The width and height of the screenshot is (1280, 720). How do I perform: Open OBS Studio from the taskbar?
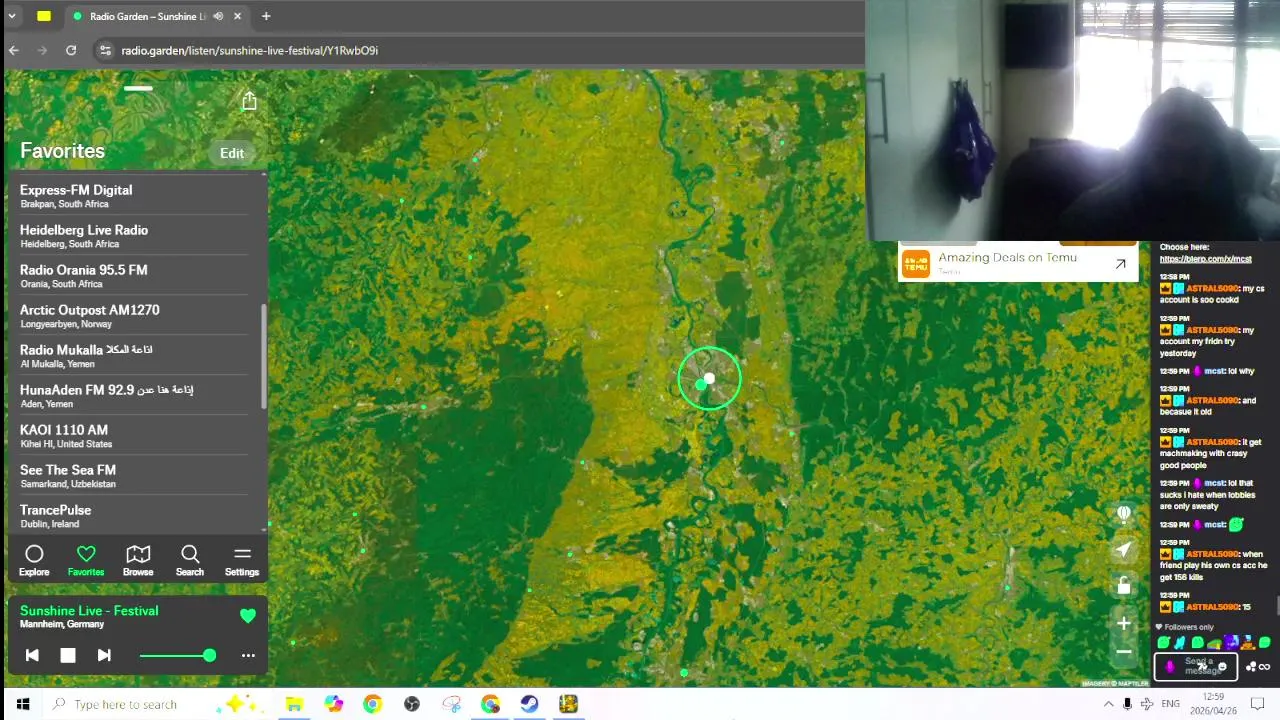point(412,704)
